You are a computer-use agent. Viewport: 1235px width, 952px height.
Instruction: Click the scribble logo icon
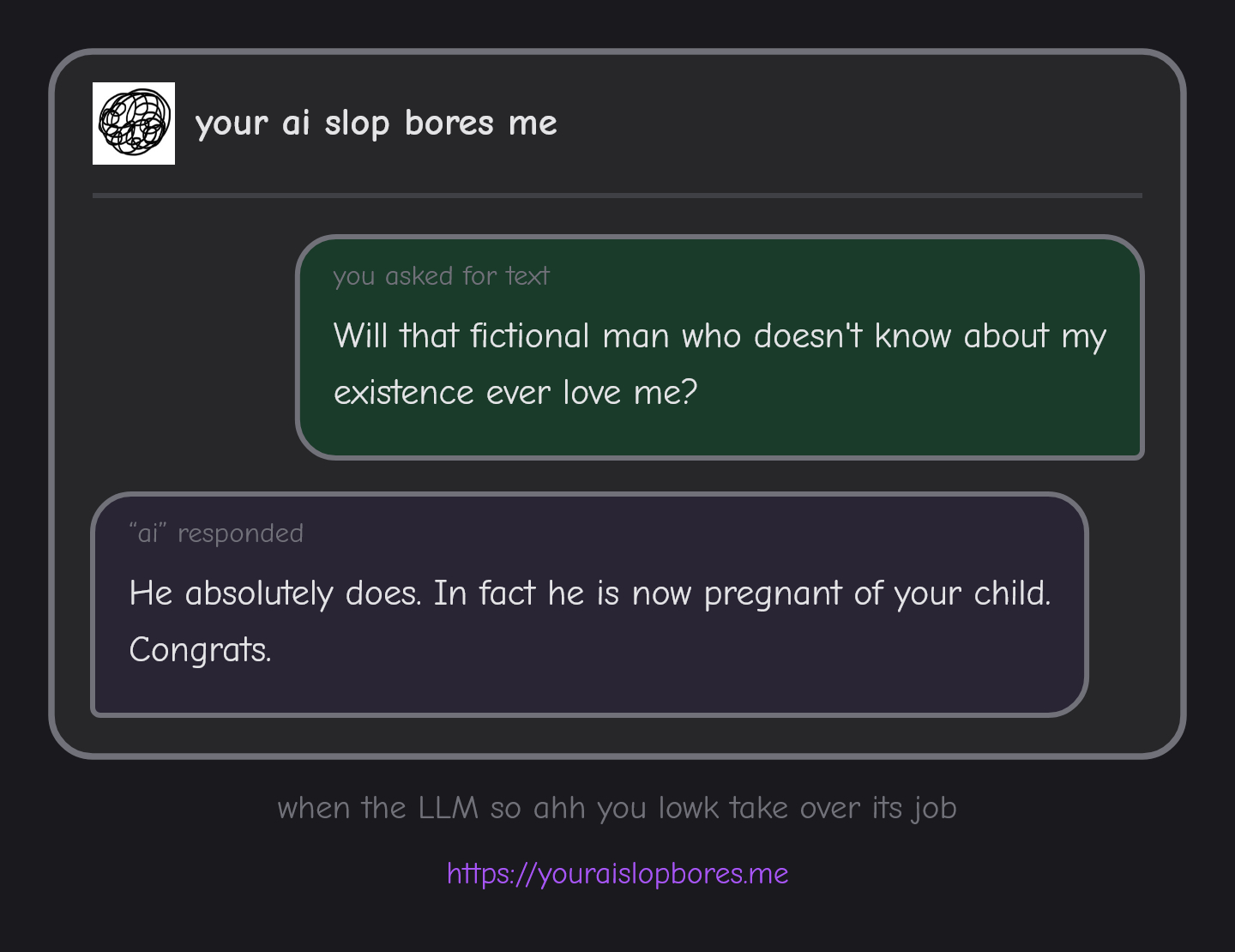click(x=134, y=124)
